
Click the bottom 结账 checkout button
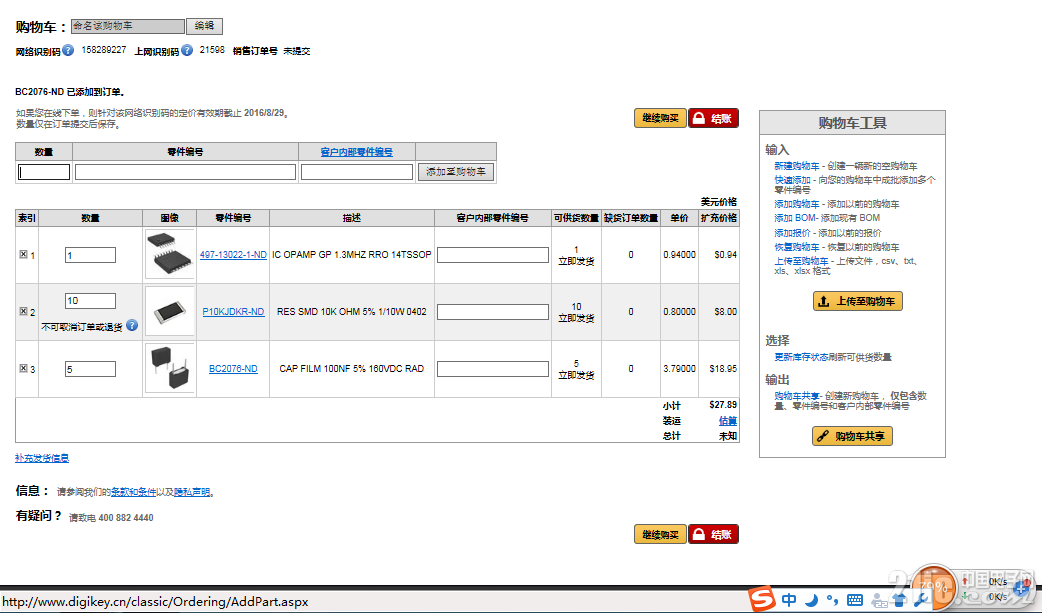713,535
